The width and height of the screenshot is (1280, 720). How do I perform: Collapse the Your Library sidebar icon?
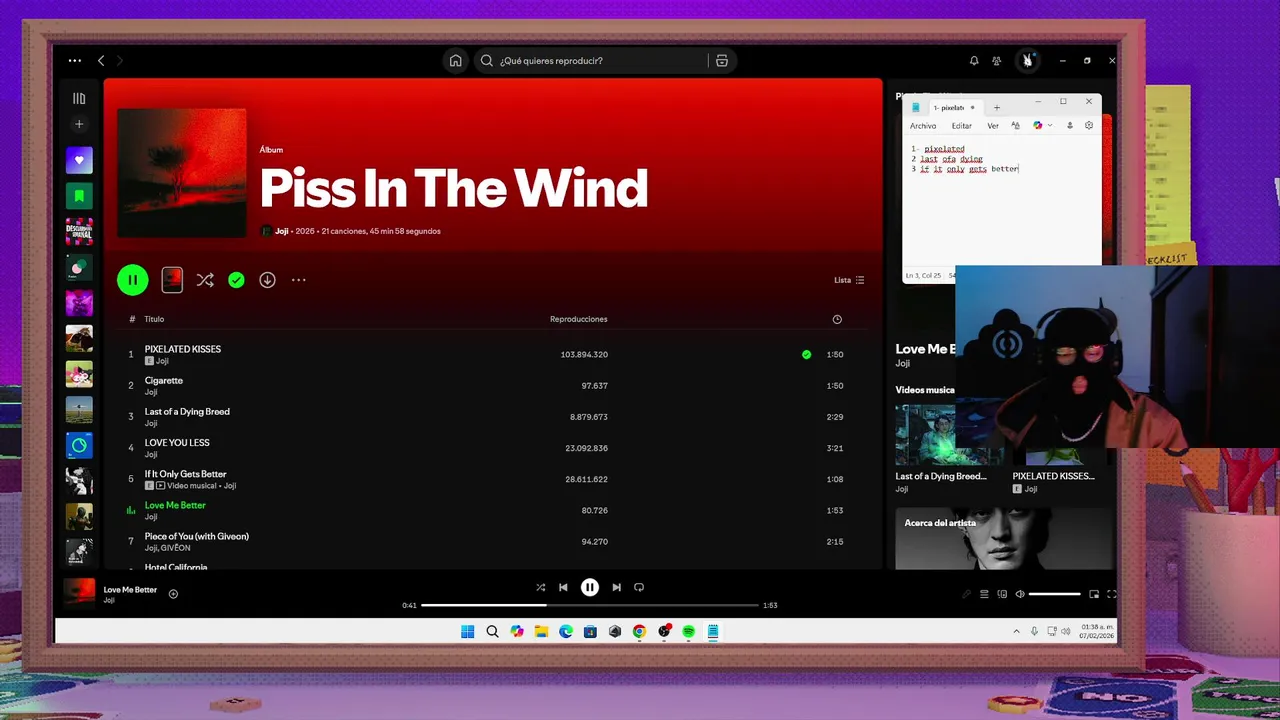click(79, 98)
